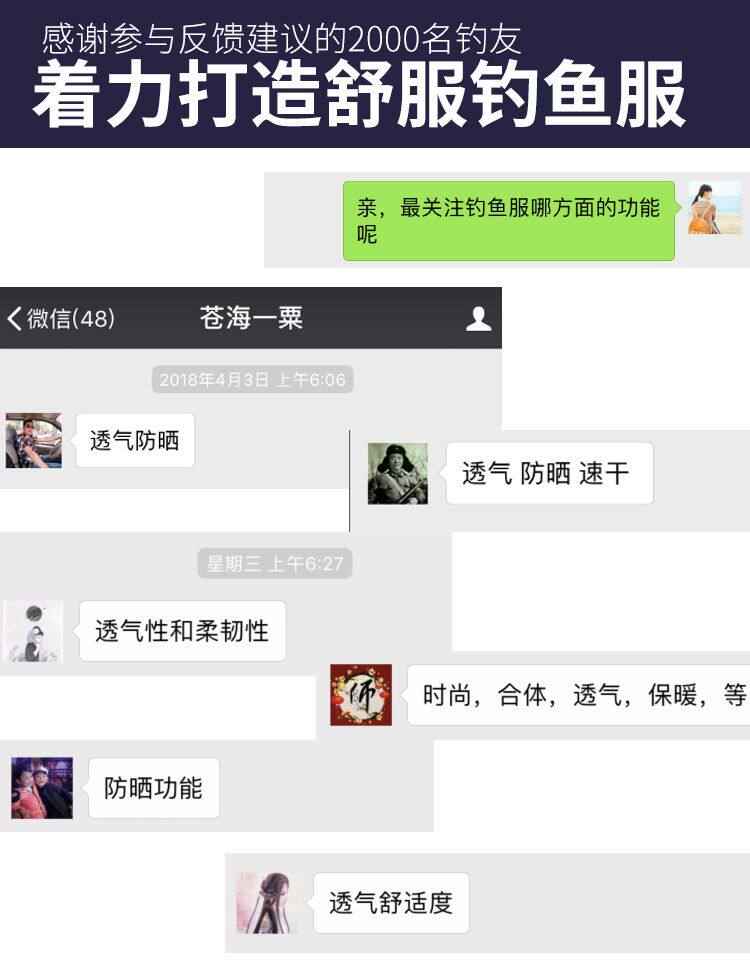The height and width of the screenshot is (970, 750).
Task: Select the 时尚，合体，透气，保暖 message bubble
Action: point(579,695)
